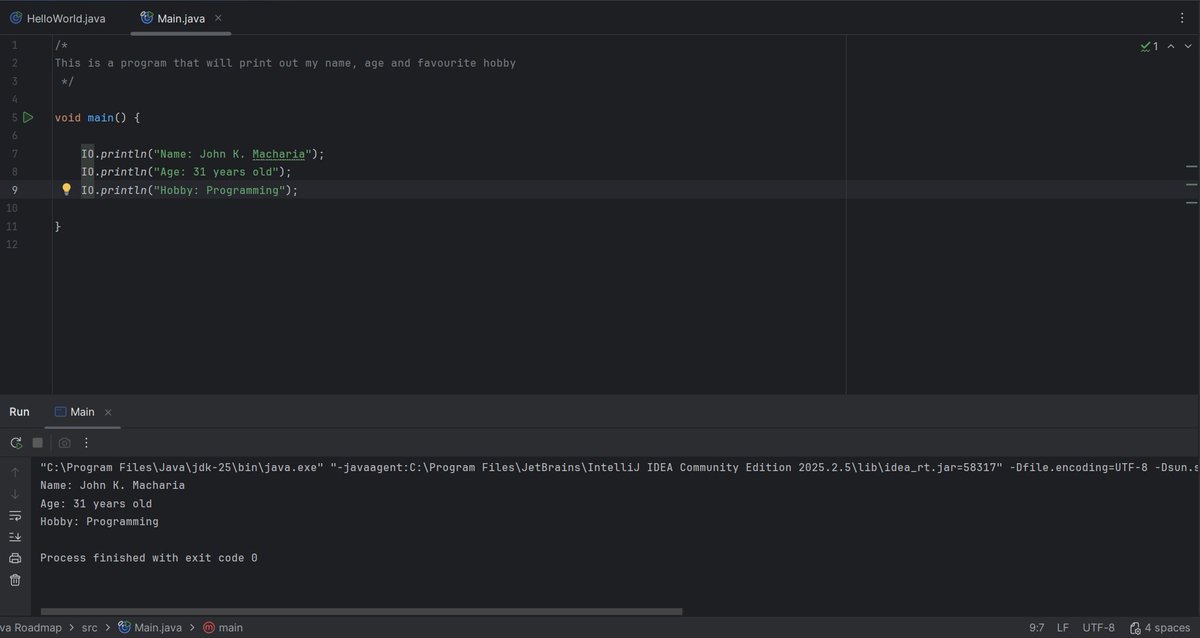Enable scroll to end in console output
Screen dimensions: 1200x638
point(14,536)
